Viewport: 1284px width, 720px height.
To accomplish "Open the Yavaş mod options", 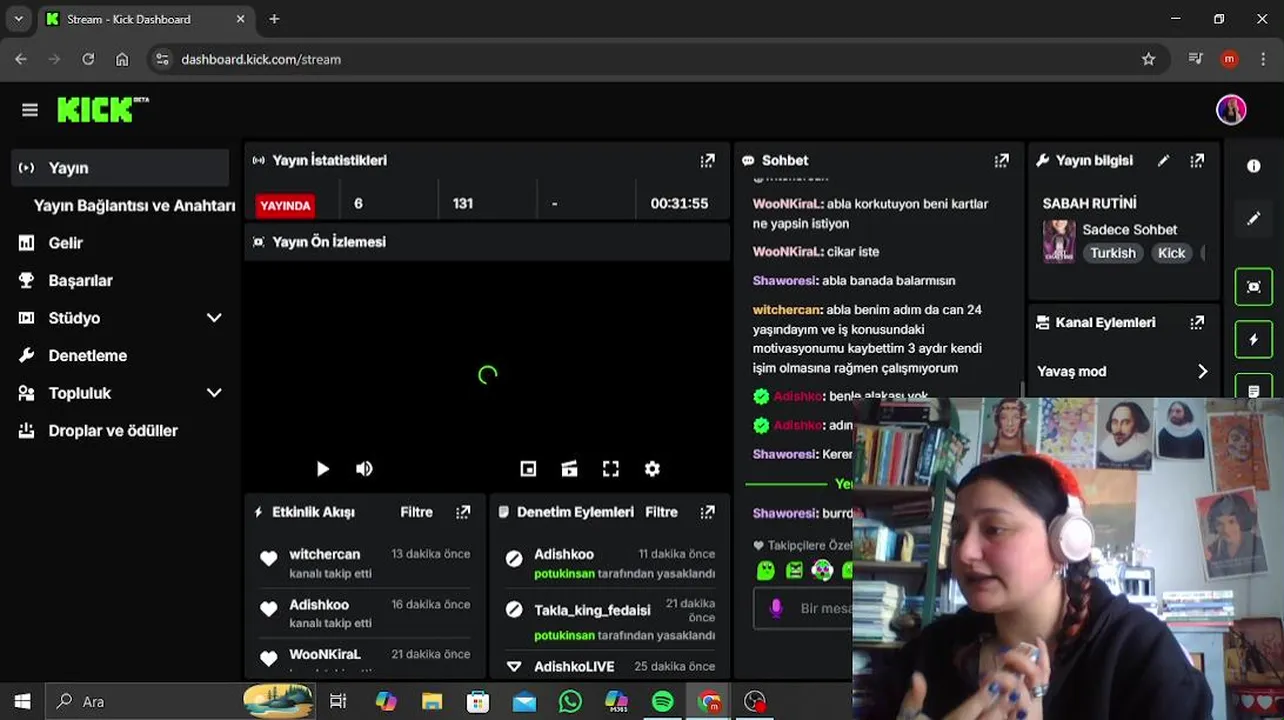I will (x=1122, y=371).
